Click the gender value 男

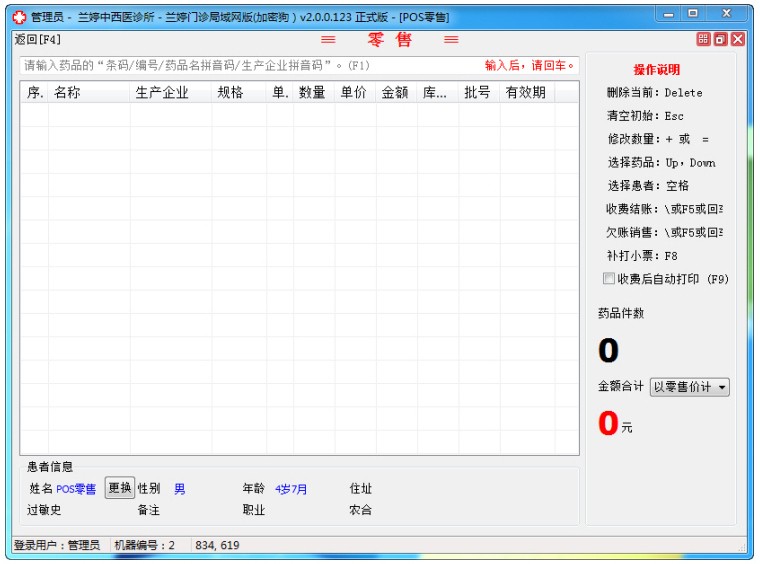pos(179,489)
